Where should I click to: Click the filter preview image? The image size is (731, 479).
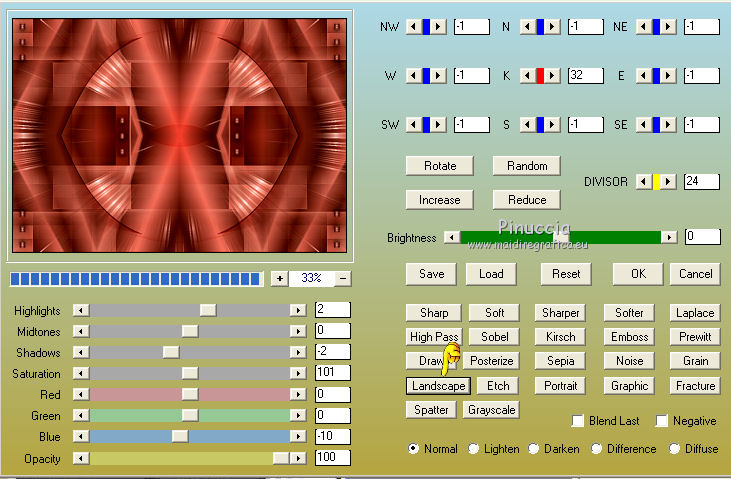179,135
